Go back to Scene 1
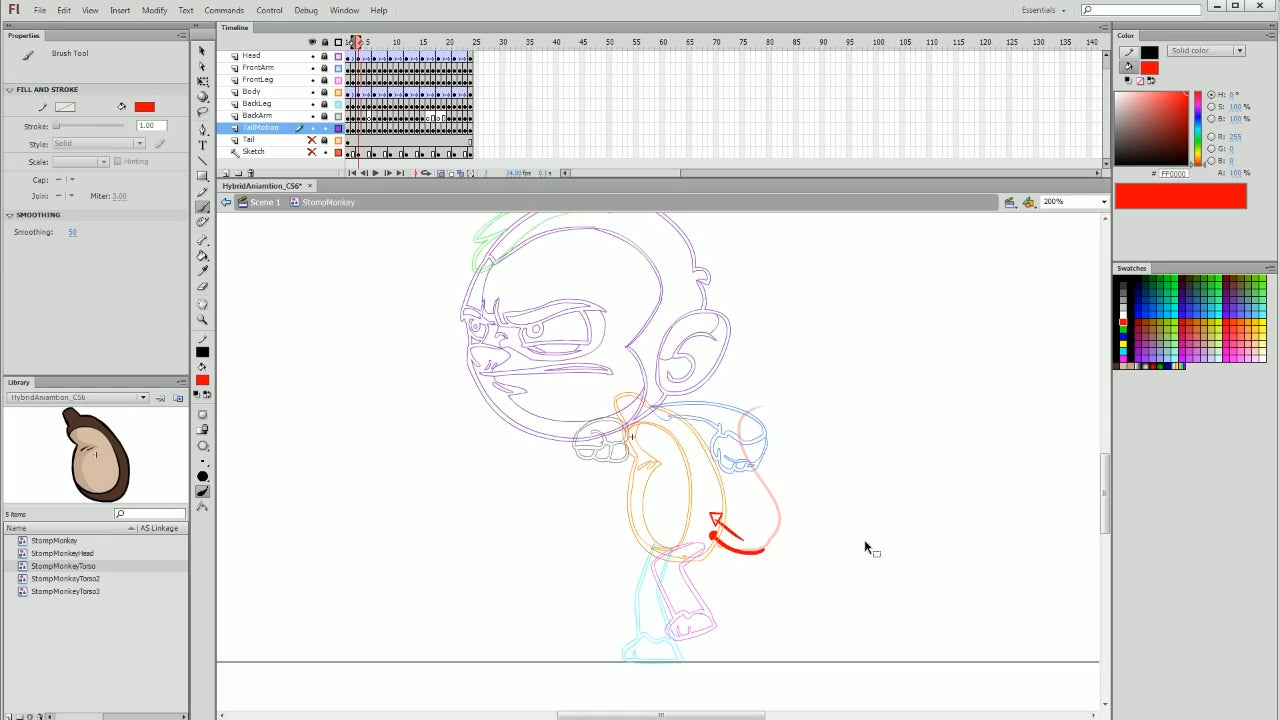1280x720 pixels. pyautogui.click(x=264, y=202)
